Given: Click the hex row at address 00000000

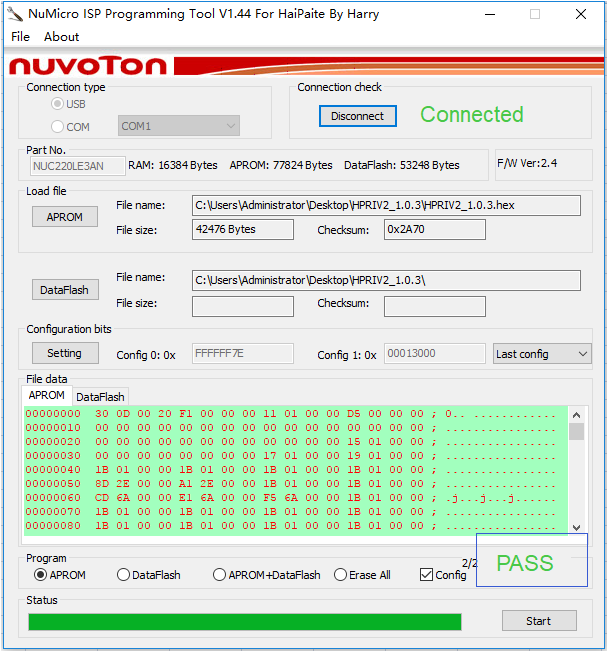Looking at the screenshot, I should coord(291,414).
